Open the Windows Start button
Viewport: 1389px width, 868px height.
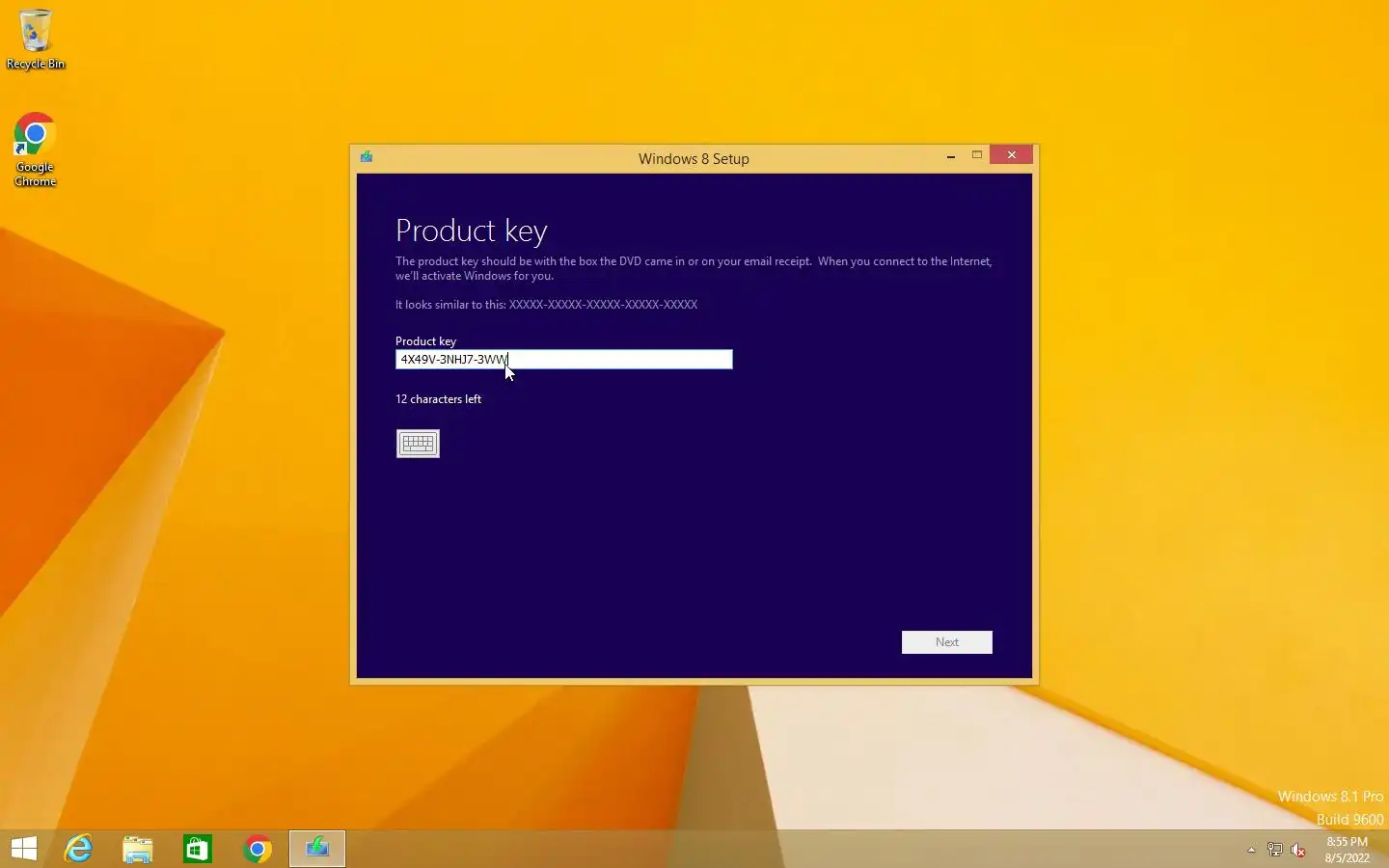[x=24, y=849]
